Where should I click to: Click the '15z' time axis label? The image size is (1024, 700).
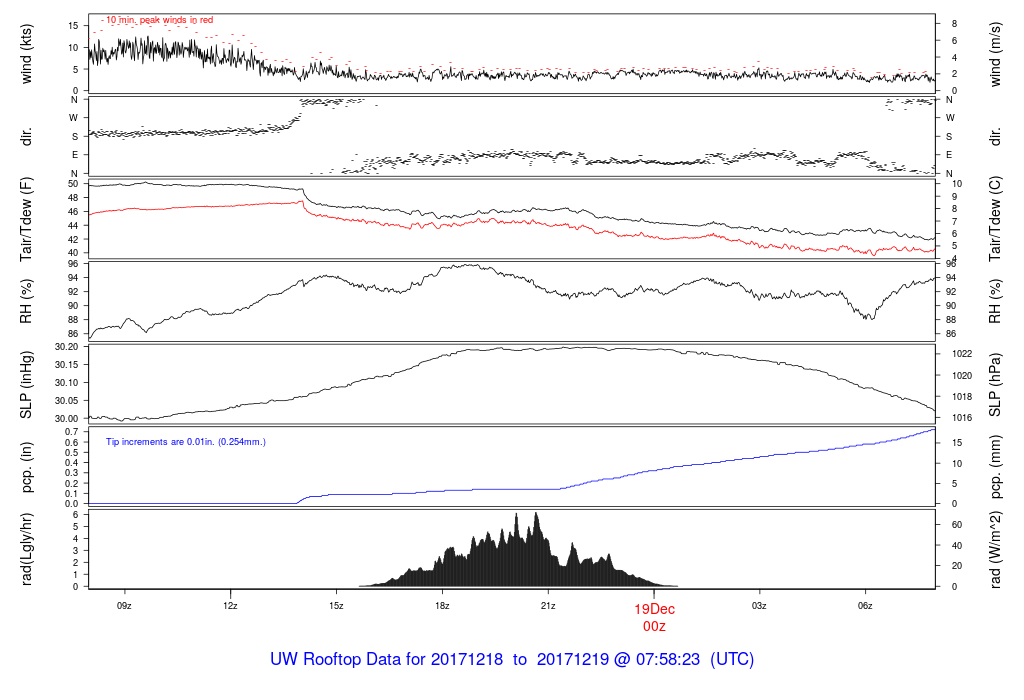[x=336, y=606]
